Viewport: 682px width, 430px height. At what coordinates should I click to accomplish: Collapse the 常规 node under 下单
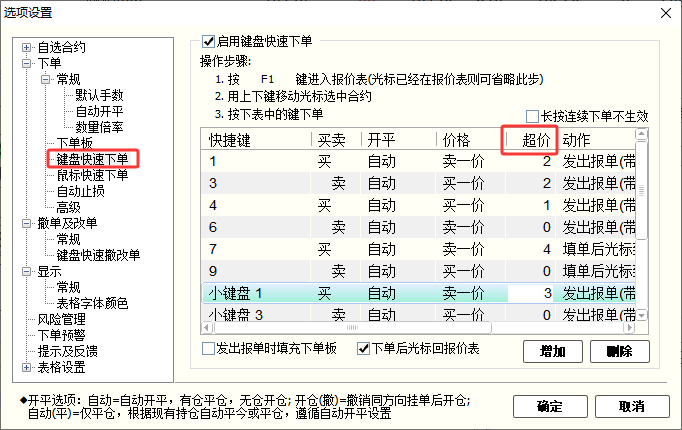coord(46,80)
